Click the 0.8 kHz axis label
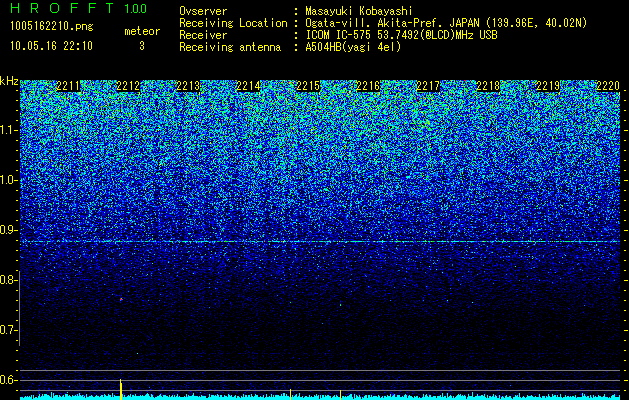The width and height of the screenshot is (629, 400). tap(7, 280)
